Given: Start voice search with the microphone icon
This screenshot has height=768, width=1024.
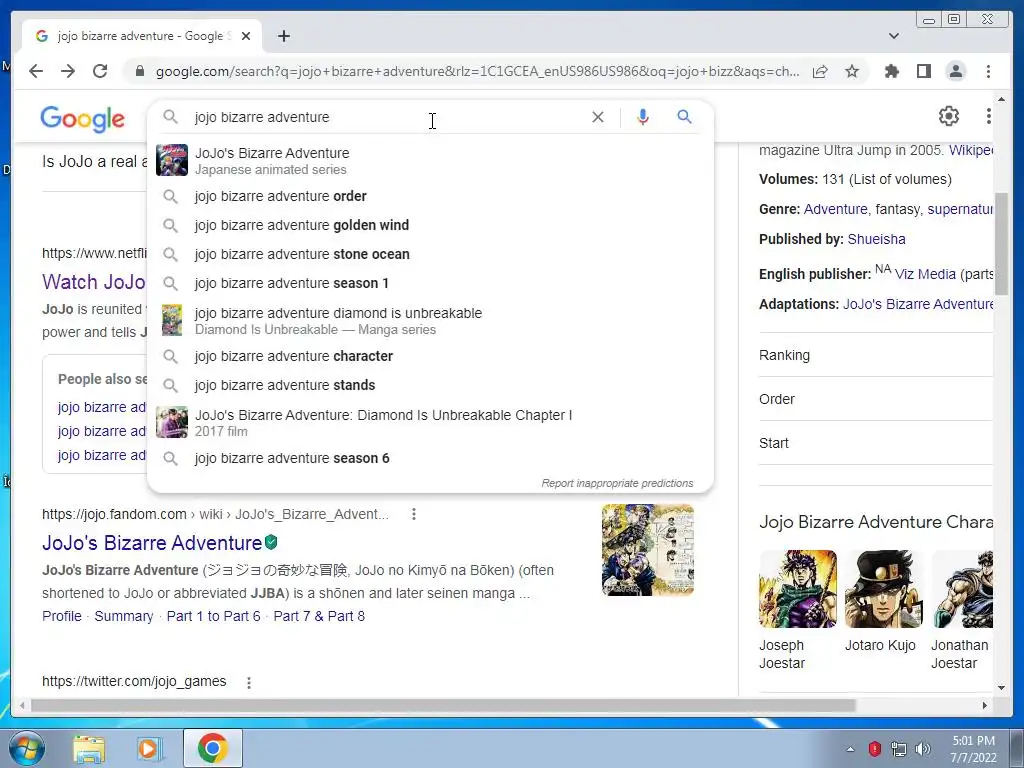Looking at the screenshot, I should click(643, 117).
